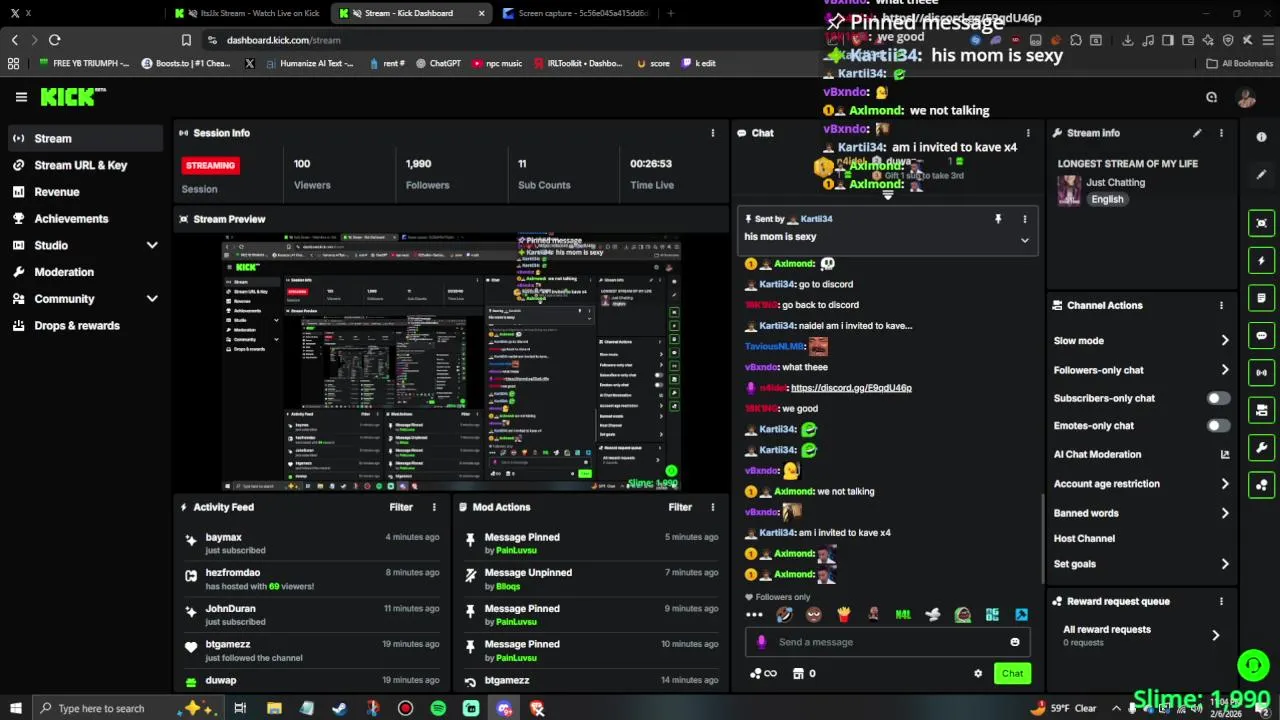Open File Explorer from the taskbar
Viewport: 1280px width, 720px height.
(x=274, y=708)
